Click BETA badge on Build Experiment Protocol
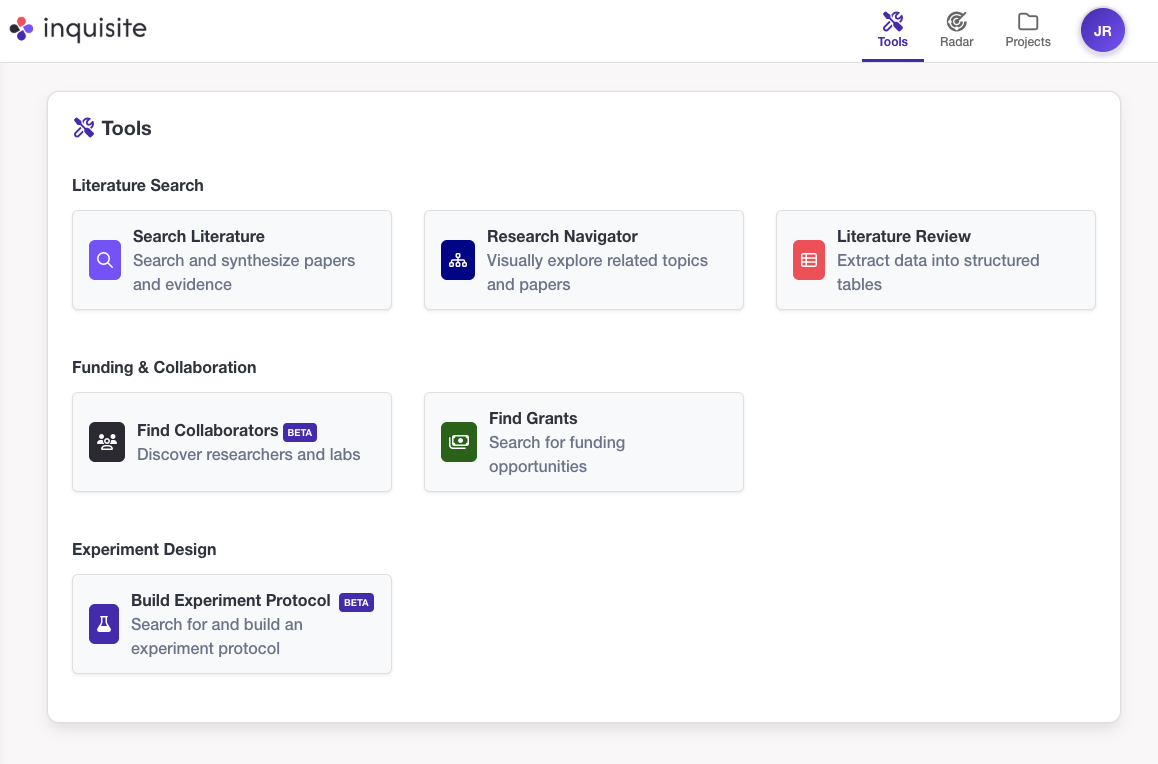Image resolution: width=1158 pixels, height=764 pixels. point(356,602)
